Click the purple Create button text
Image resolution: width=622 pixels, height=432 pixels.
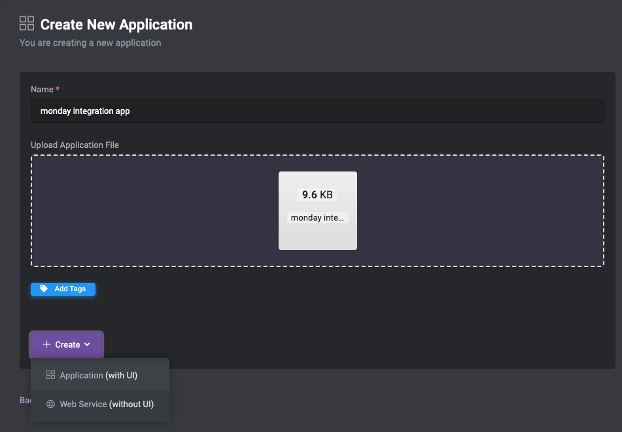pyautogui.click(x=67, y=344)
